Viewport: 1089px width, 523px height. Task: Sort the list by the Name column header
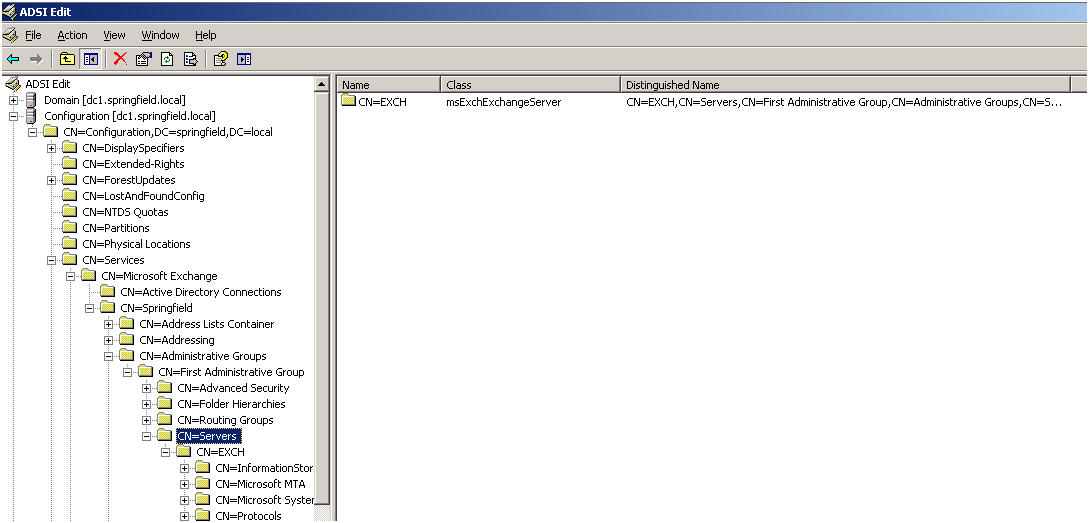tap(389, 85)
